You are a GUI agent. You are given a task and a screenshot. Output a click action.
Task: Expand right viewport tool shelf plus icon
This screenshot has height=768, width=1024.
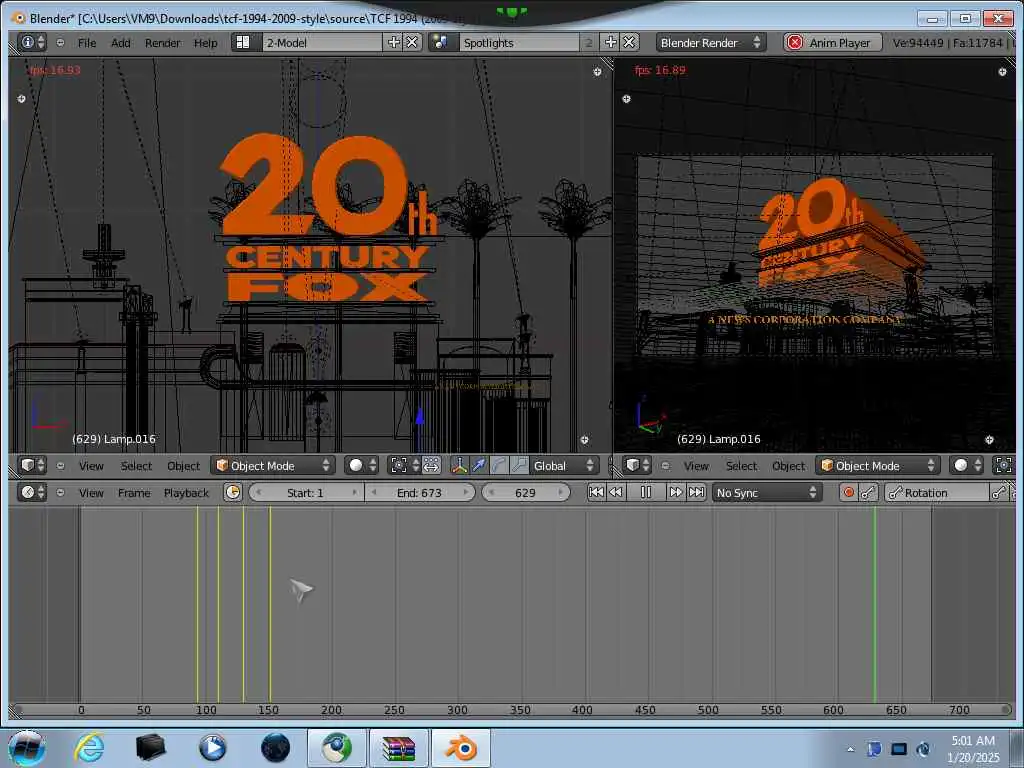[x=626, y=99]
